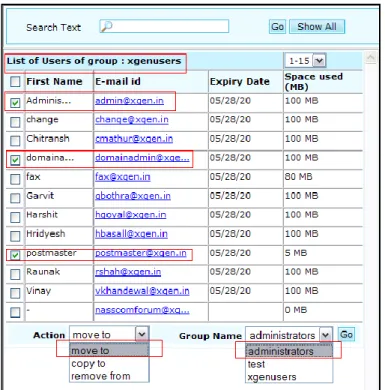
Task: Select 'test' in the Group Name list
Action: pos(289,364)
